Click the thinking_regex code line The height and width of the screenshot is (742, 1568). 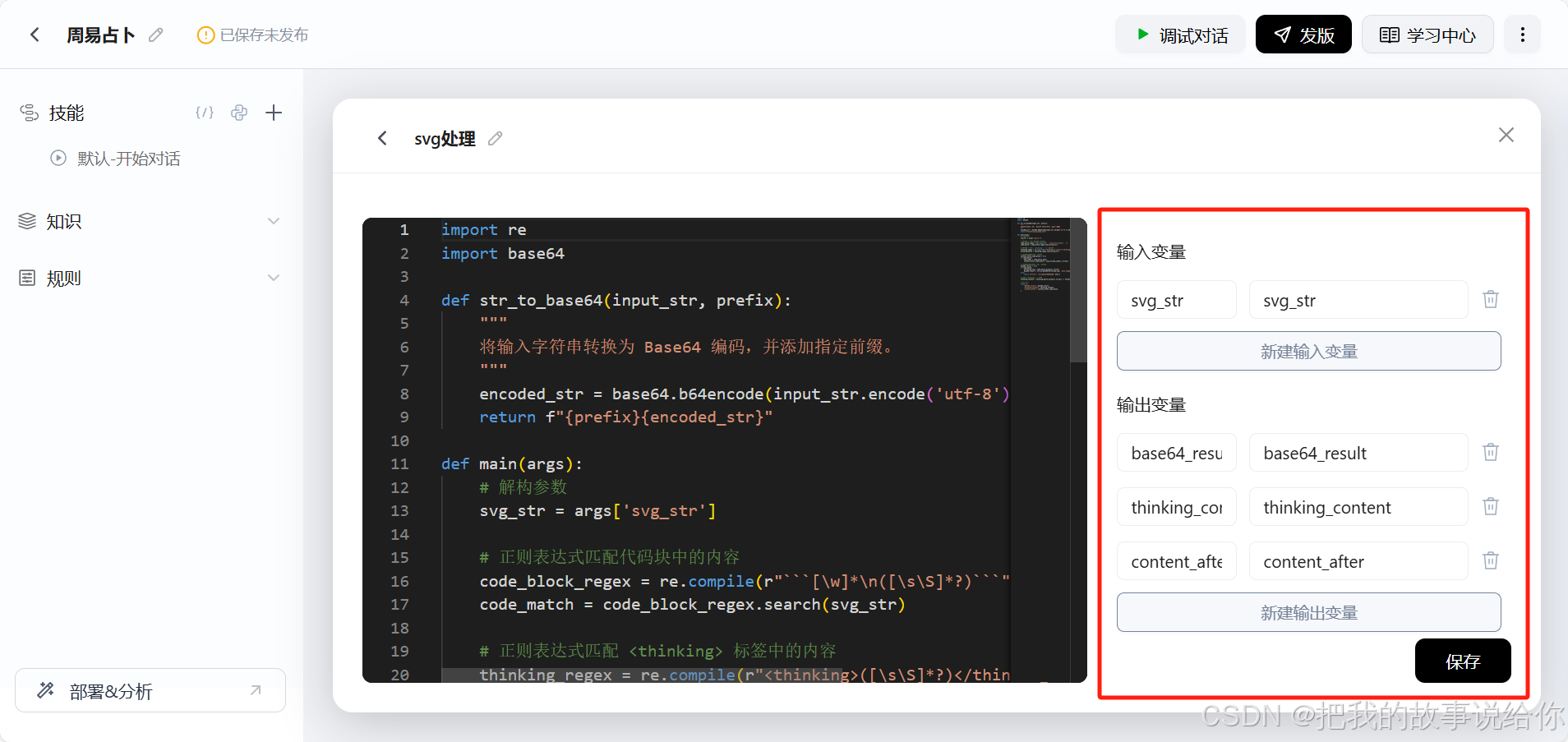click(745, 674)
